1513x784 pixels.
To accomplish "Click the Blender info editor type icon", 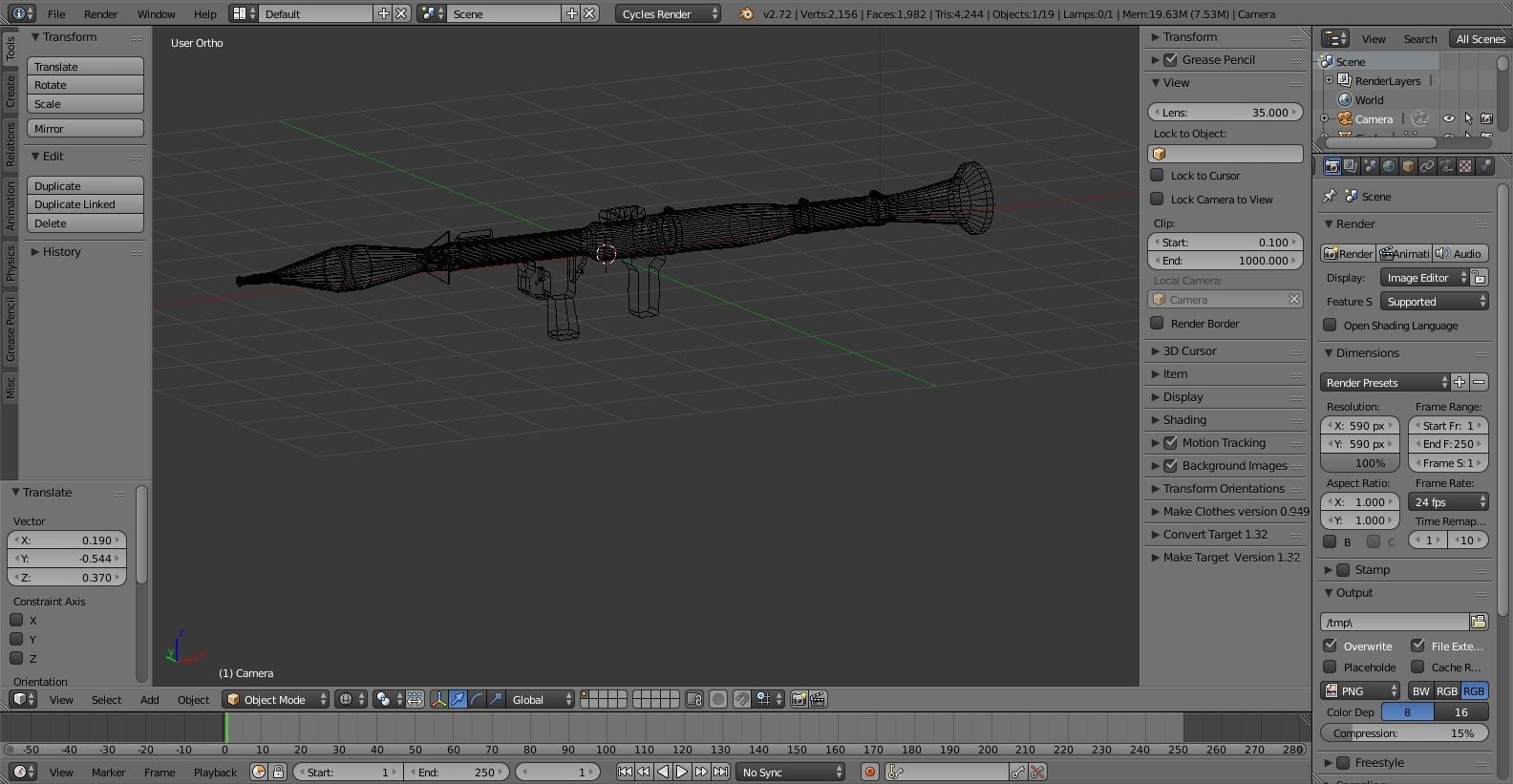I will (22, 13).
